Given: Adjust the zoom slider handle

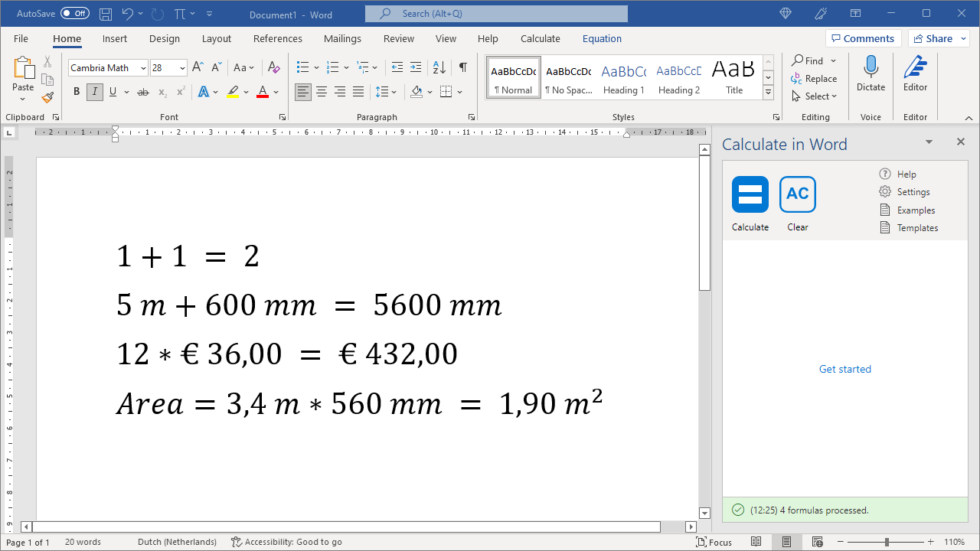Looking at the screenshot, I should click(887, 542).
